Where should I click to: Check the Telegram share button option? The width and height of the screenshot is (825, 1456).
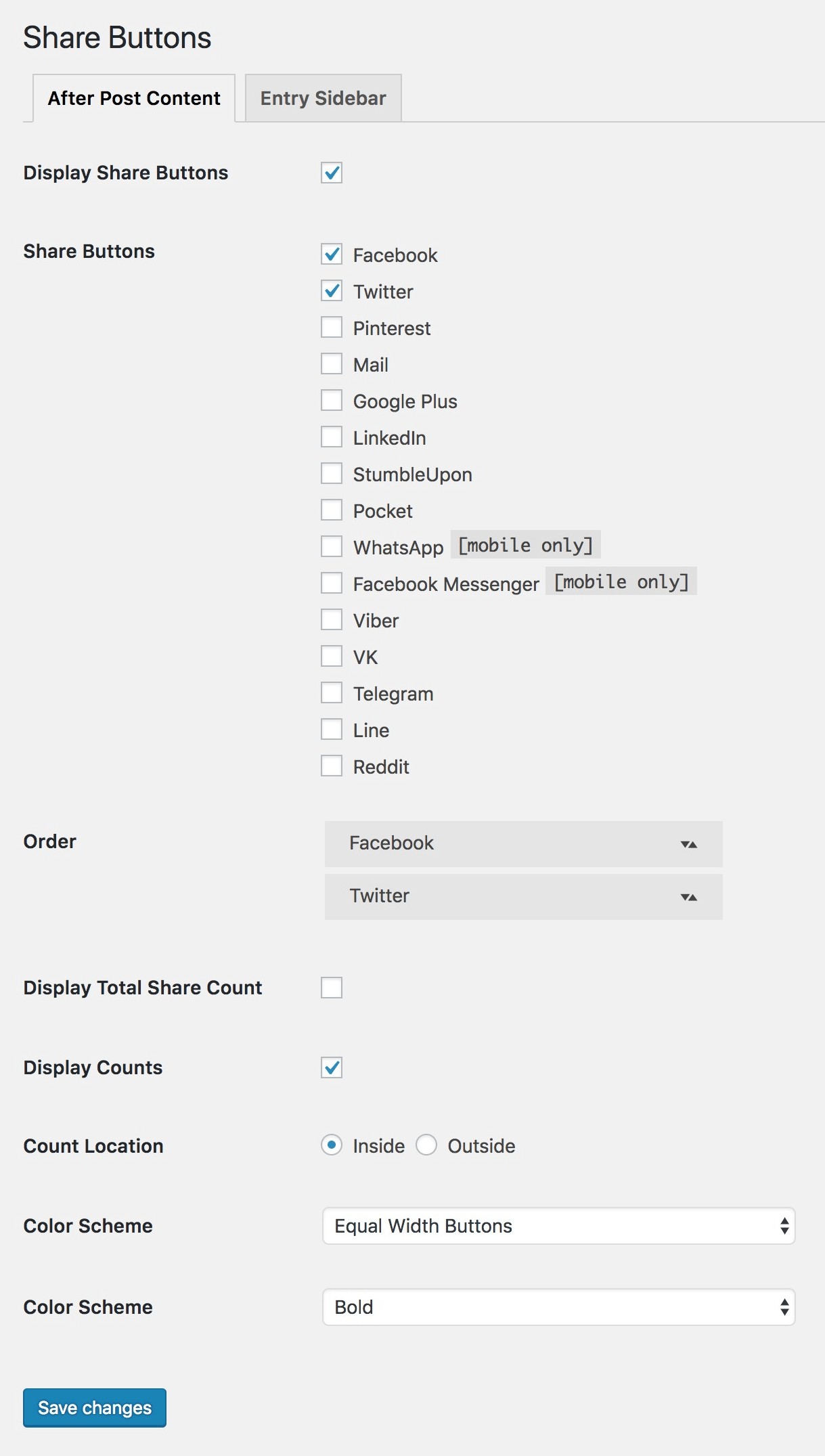[x=332, y=693]
